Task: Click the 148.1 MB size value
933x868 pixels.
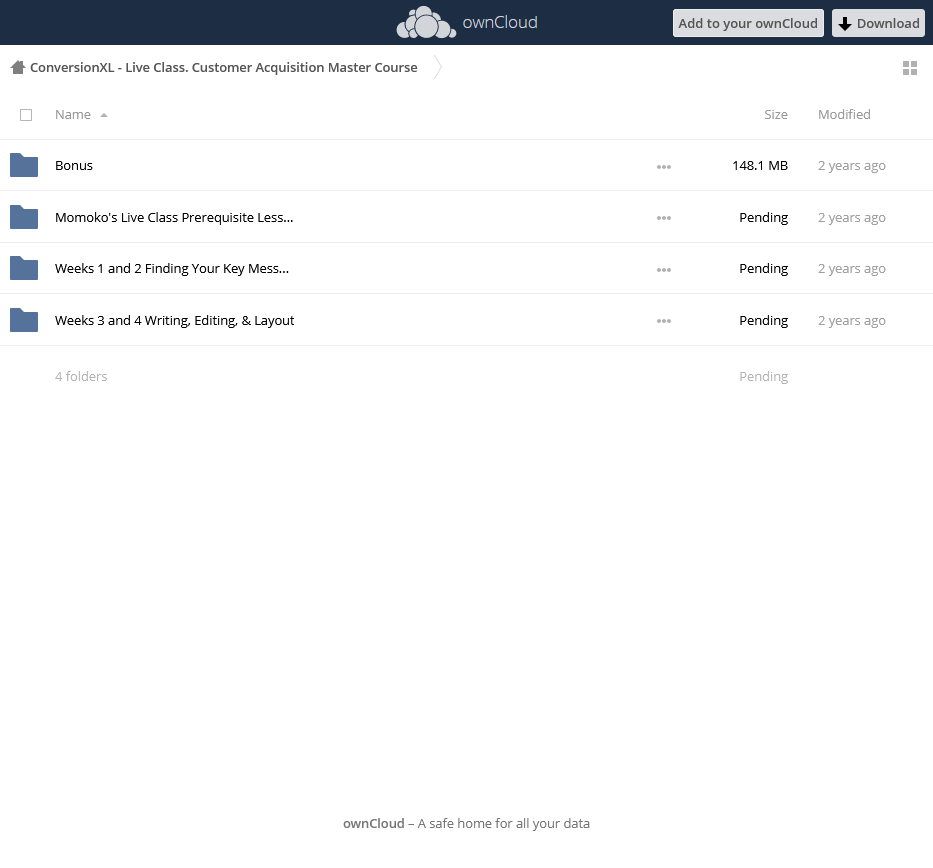Action: (x=760, y=165)
